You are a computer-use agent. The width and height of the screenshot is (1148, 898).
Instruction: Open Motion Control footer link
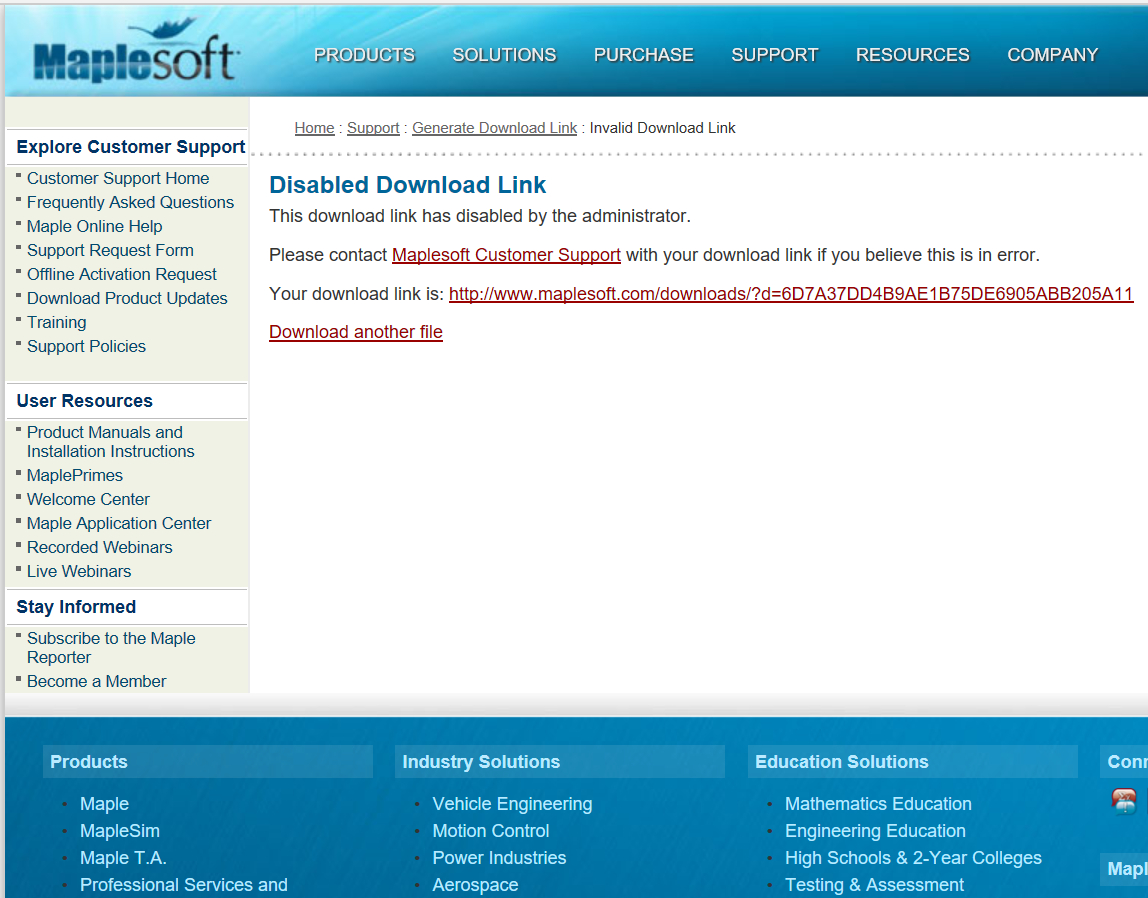(x=491, y=831)
